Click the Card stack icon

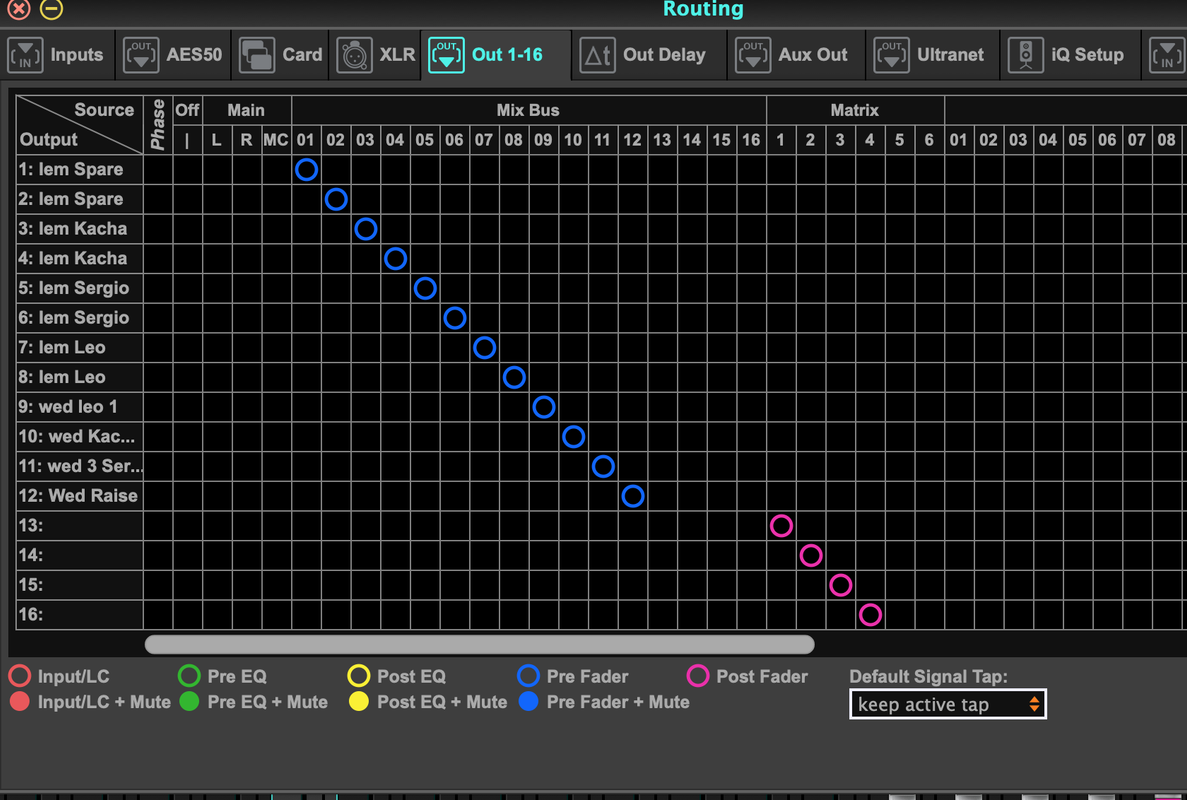tap(257, 55)
